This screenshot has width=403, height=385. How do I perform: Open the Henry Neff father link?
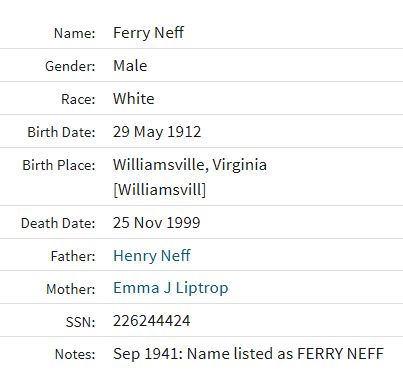[x=152, y=256]
